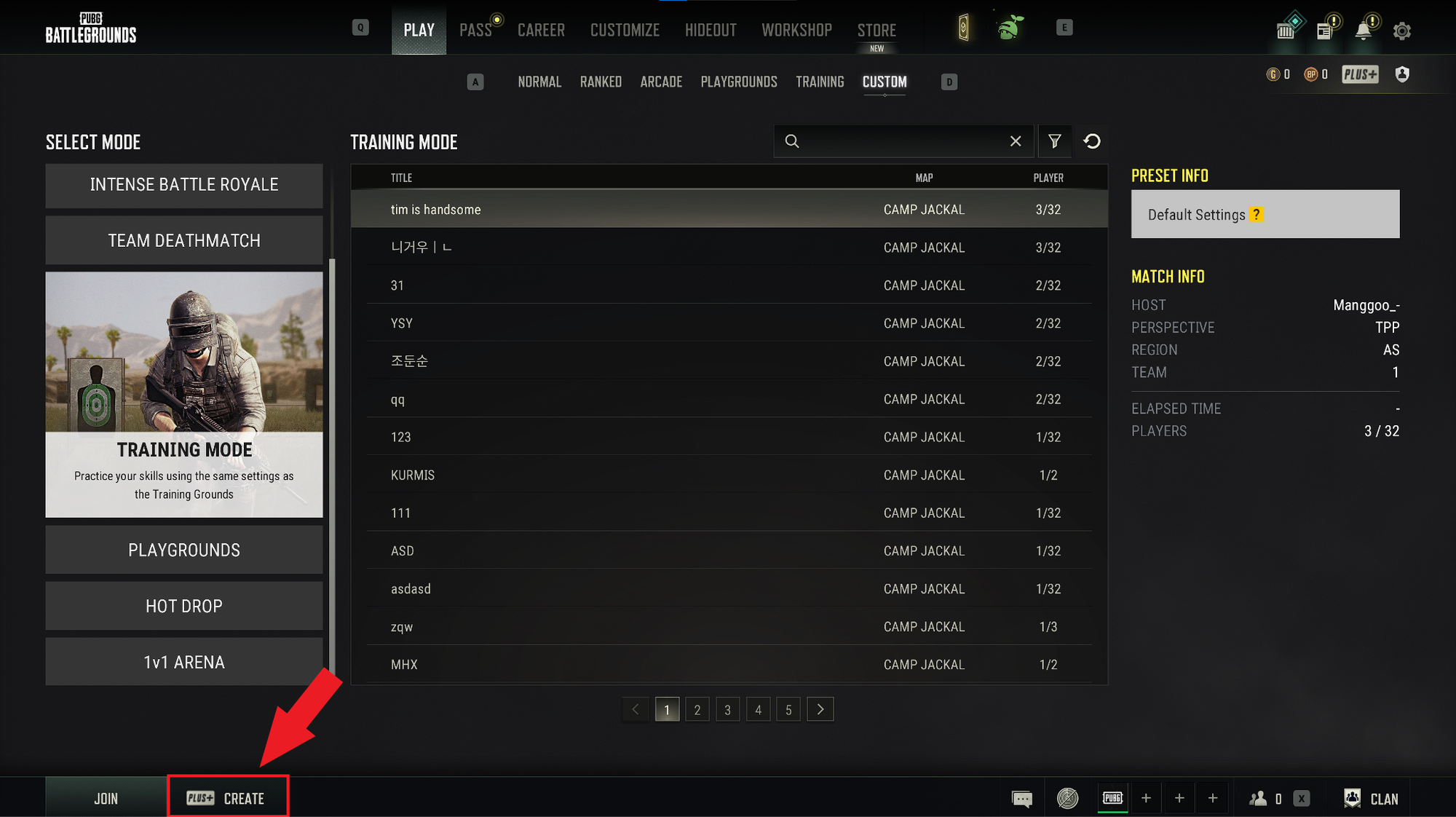
Task: Open the CAREER tab
Action: click(x=541, y=30)
